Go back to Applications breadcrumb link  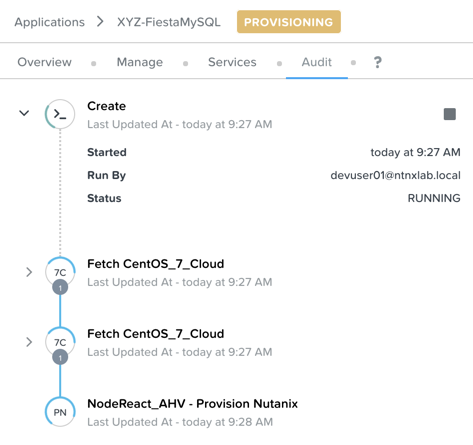point(49,22)
